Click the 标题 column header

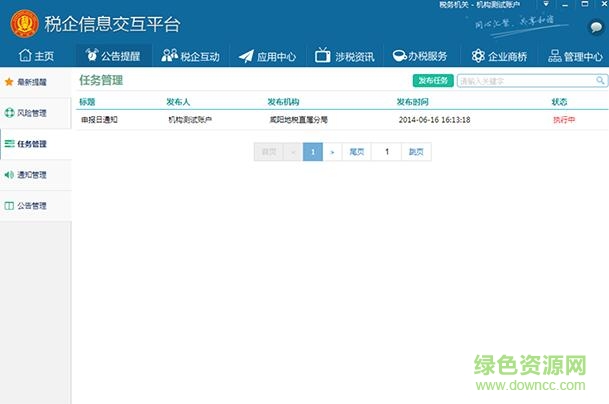tap(87, 102)
